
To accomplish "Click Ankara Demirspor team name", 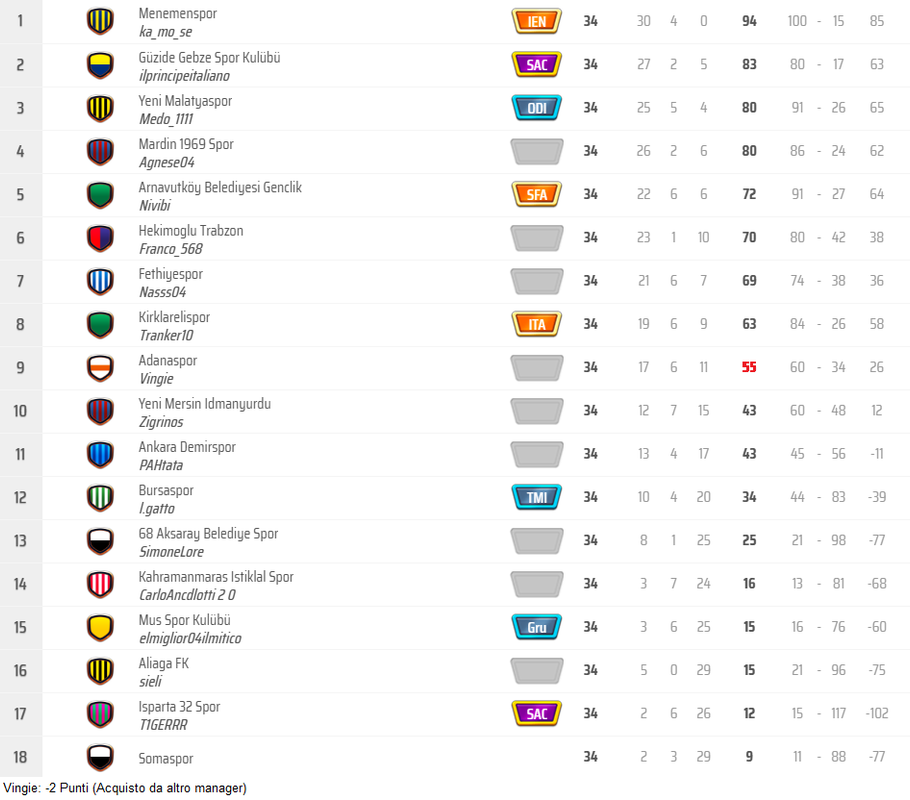I will [187, 447].
